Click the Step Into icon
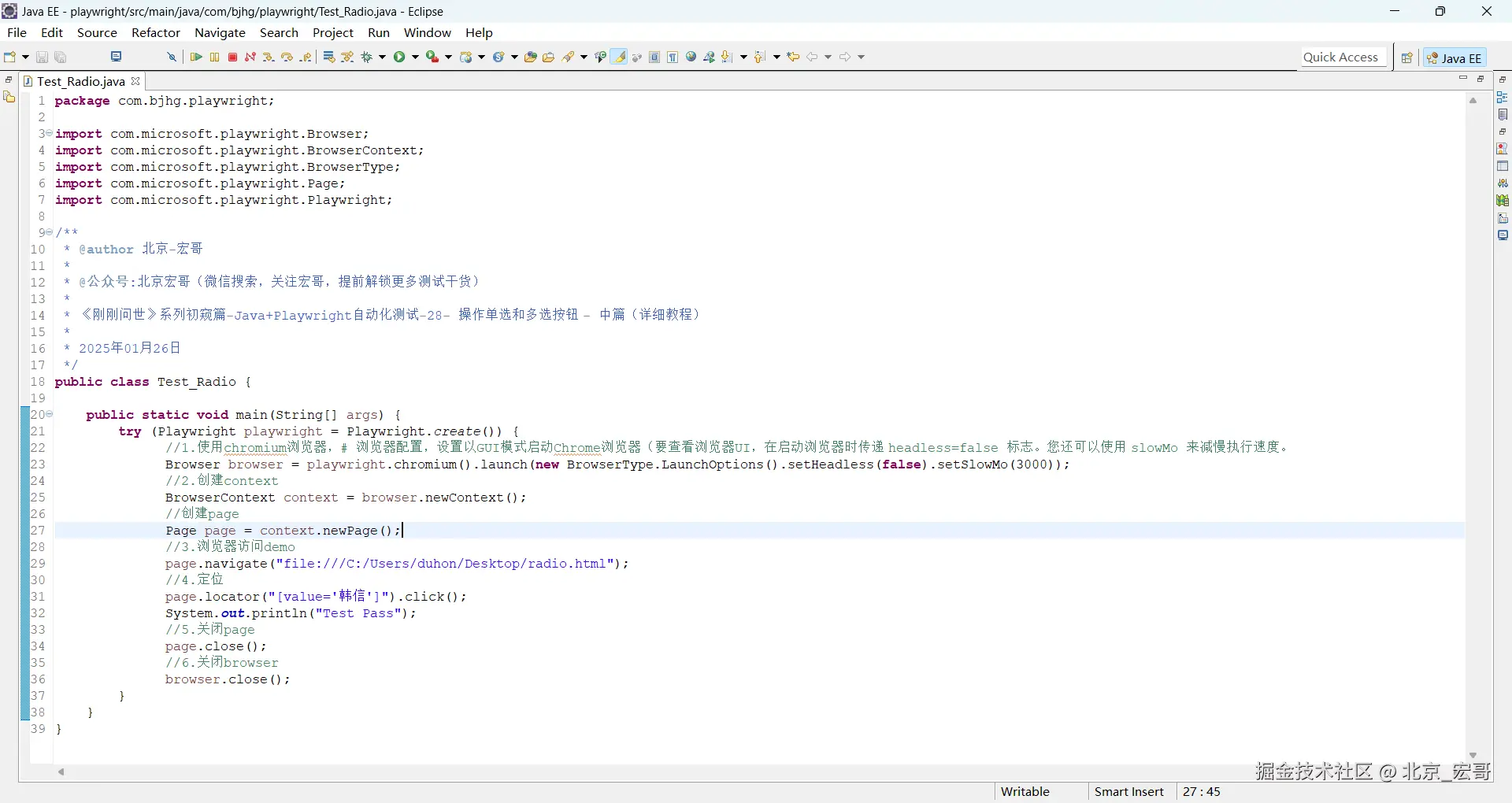 (269, 57)
